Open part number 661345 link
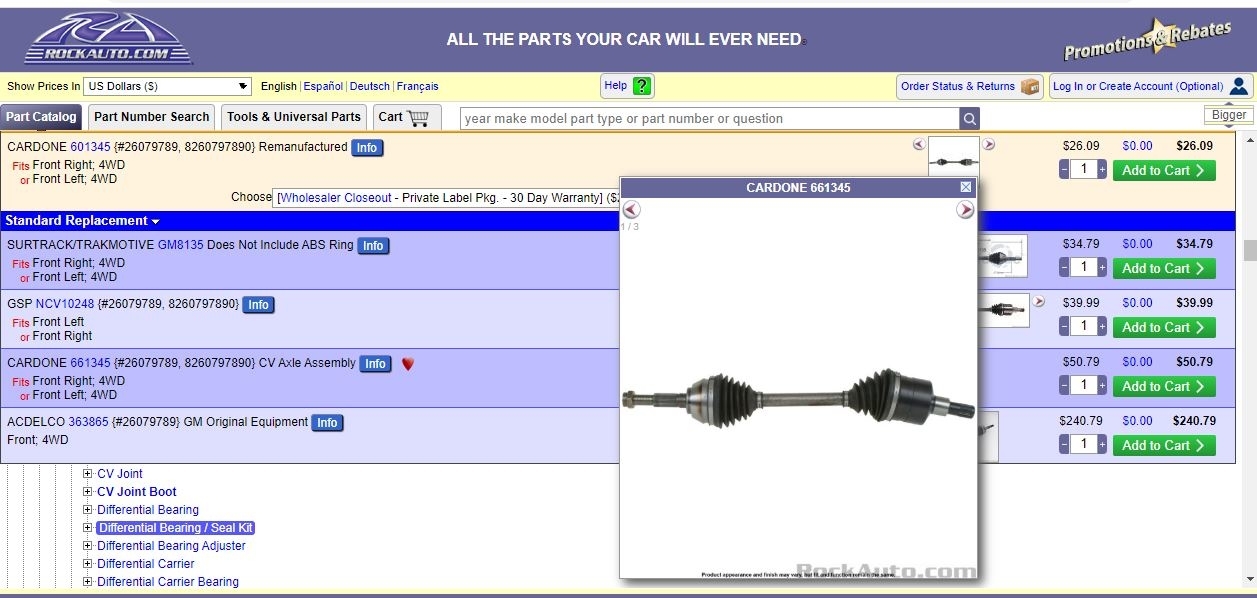This screenshot has height=598, width=1257. [90, 363]
